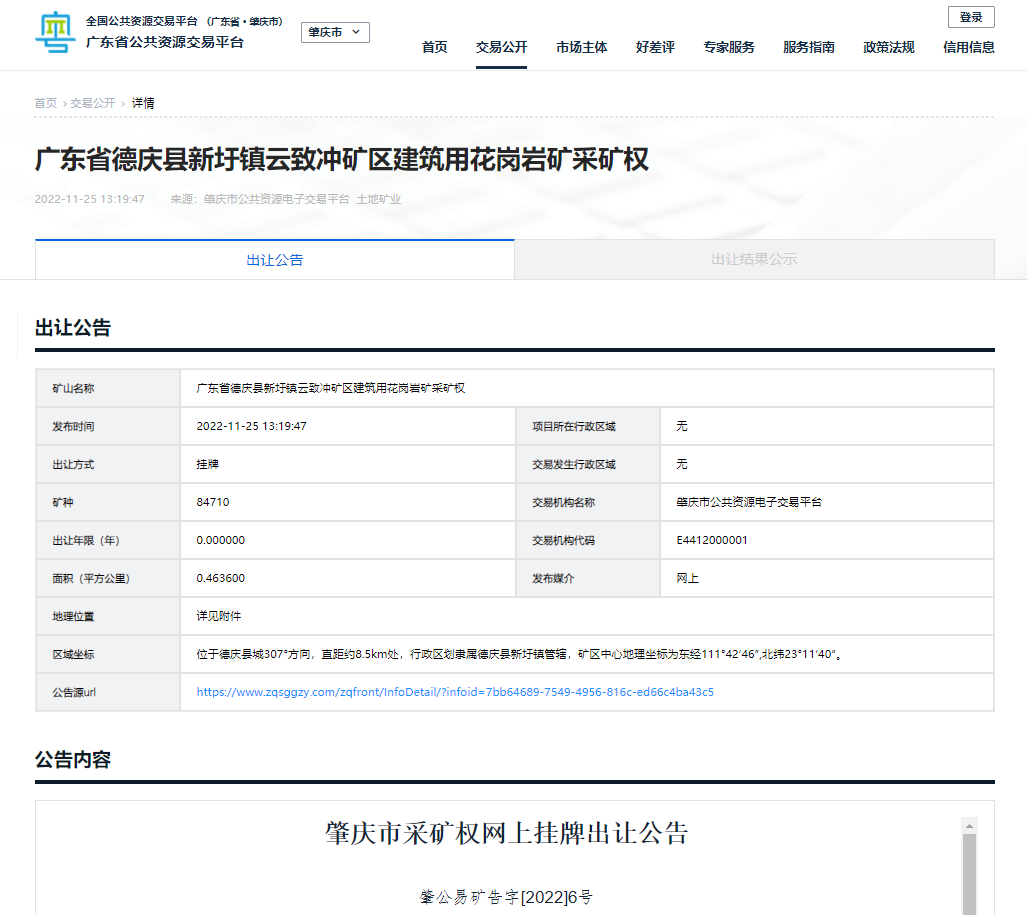This screenshot has height=915, width=1027.
Task: Go to 首页 in navigation menu
Action: click(435, 47)
